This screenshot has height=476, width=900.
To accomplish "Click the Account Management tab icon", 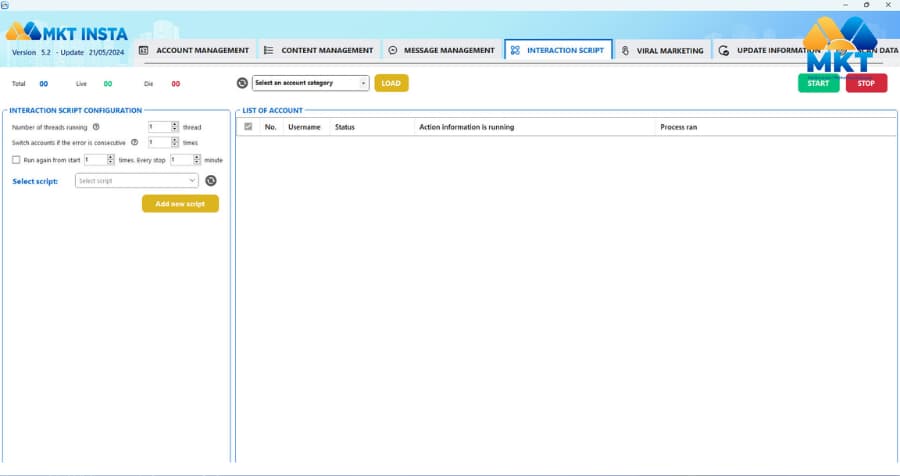I will point(143,51).
